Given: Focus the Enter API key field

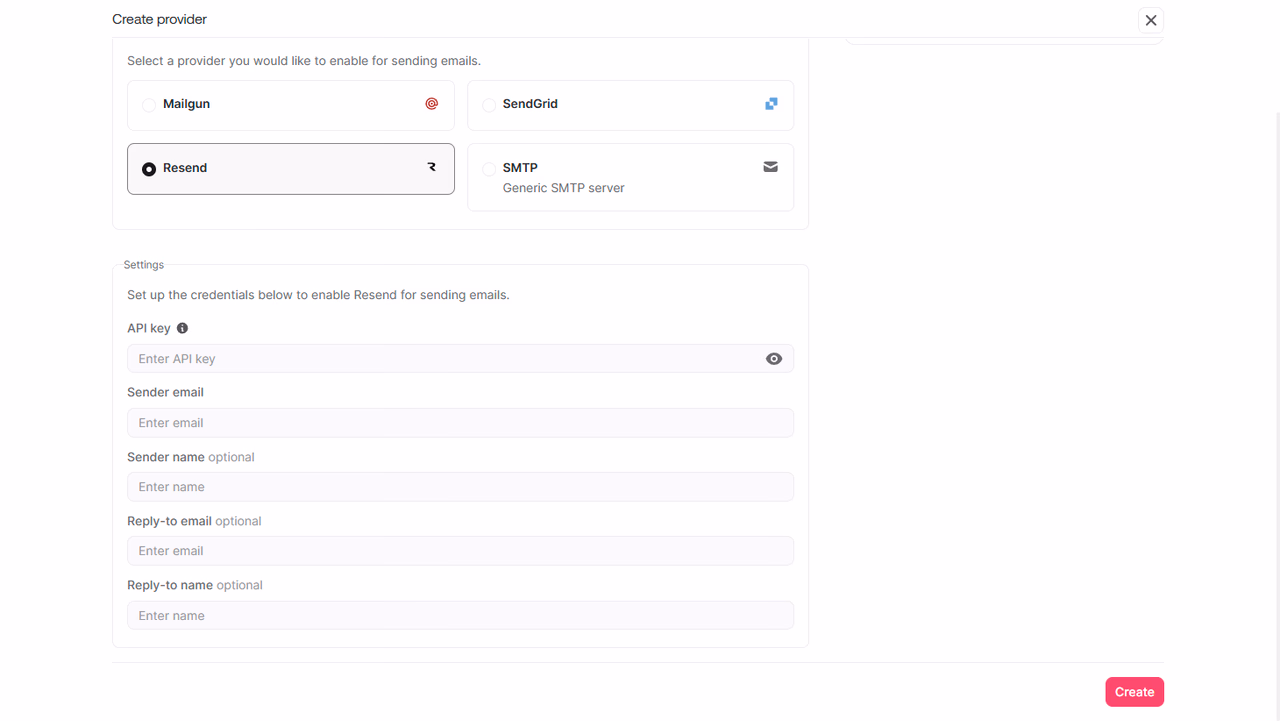Looking at the screenshot, I should click(x=460, y=359).
